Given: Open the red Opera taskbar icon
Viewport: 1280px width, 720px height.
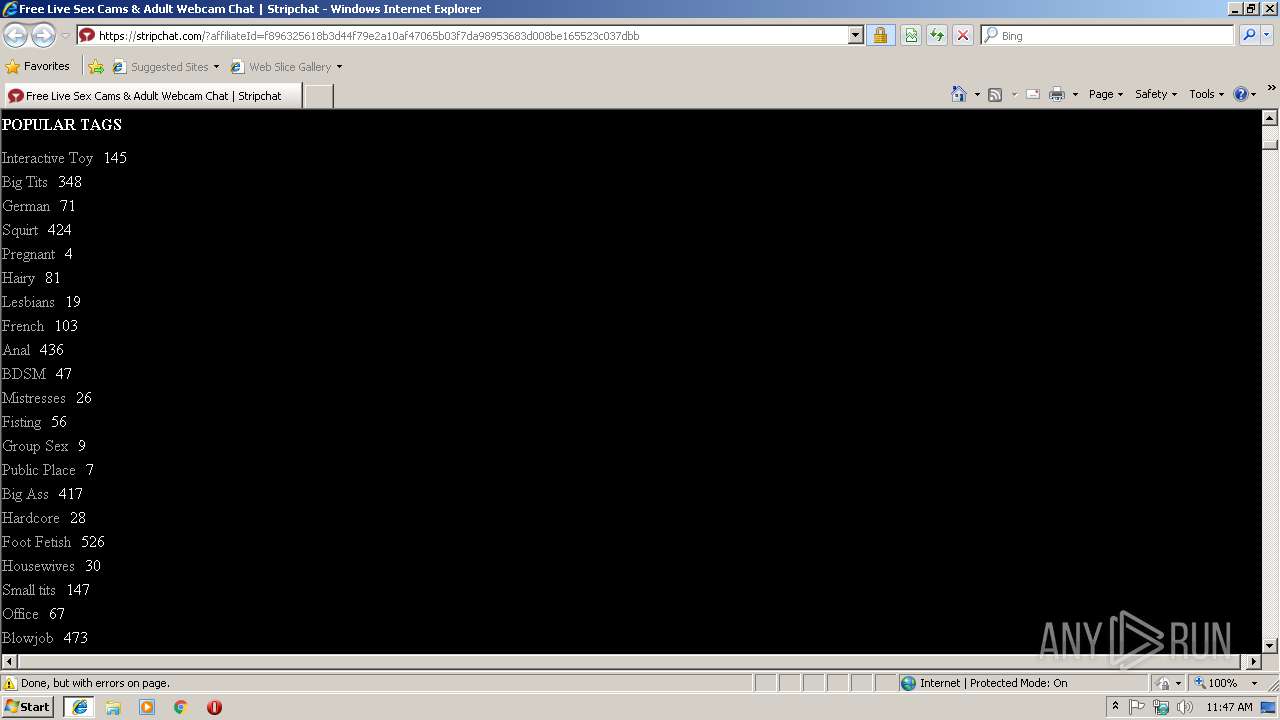Looking at the screenshot, I should pos(214,707).
